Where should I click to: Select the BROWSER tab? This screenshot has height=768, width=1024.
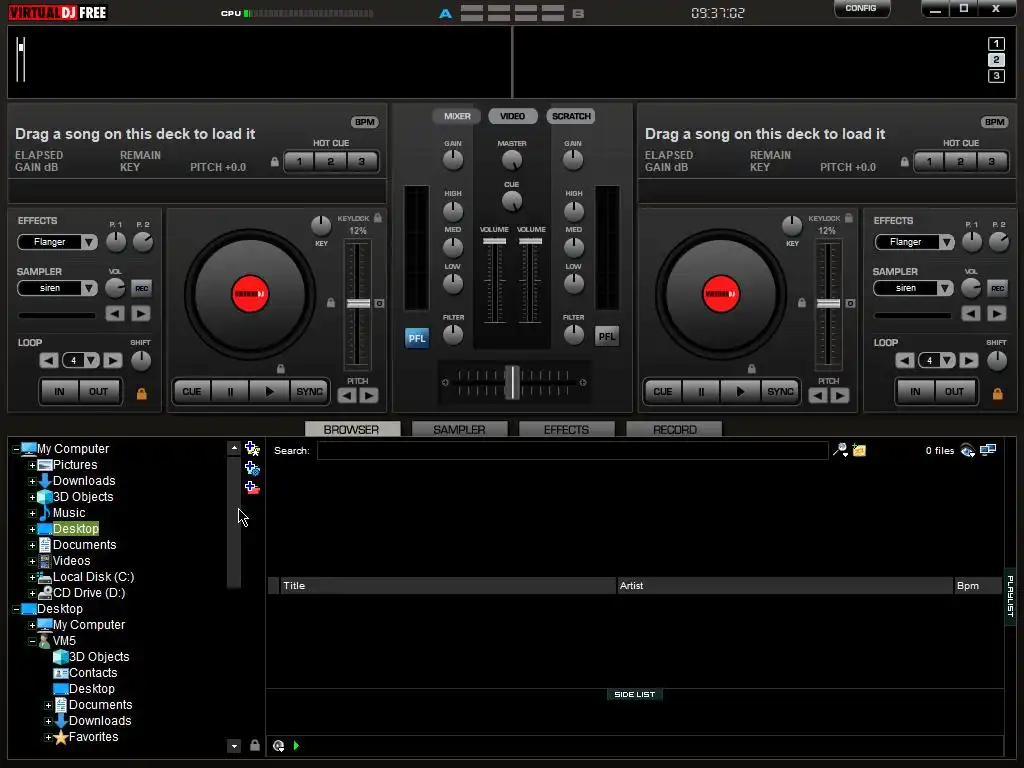351,429
